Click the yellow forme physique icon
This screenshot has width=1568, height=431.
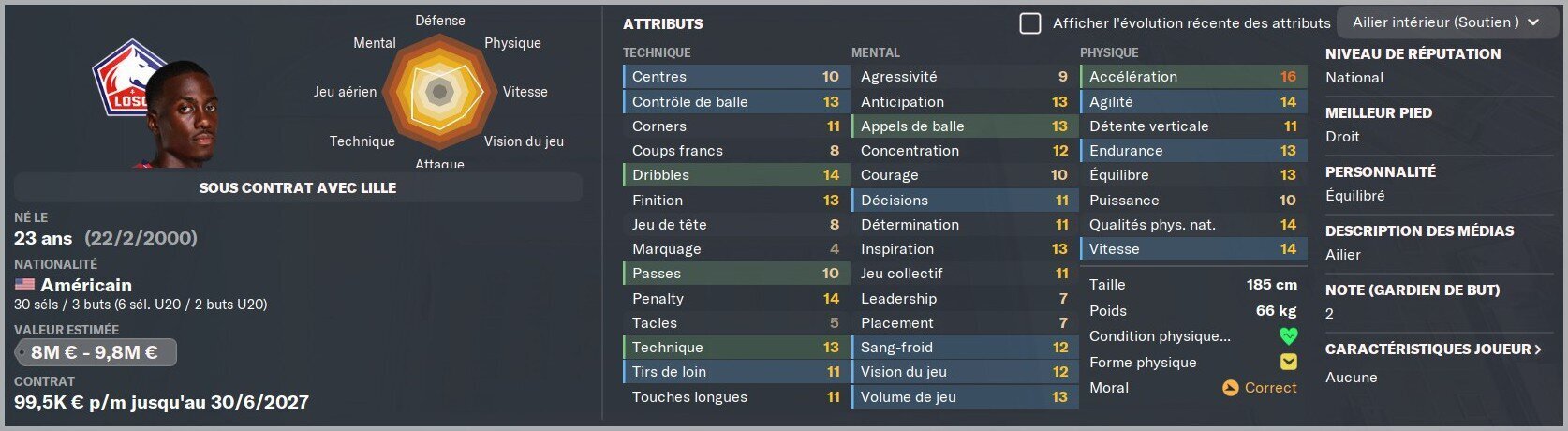[1288, 362]
